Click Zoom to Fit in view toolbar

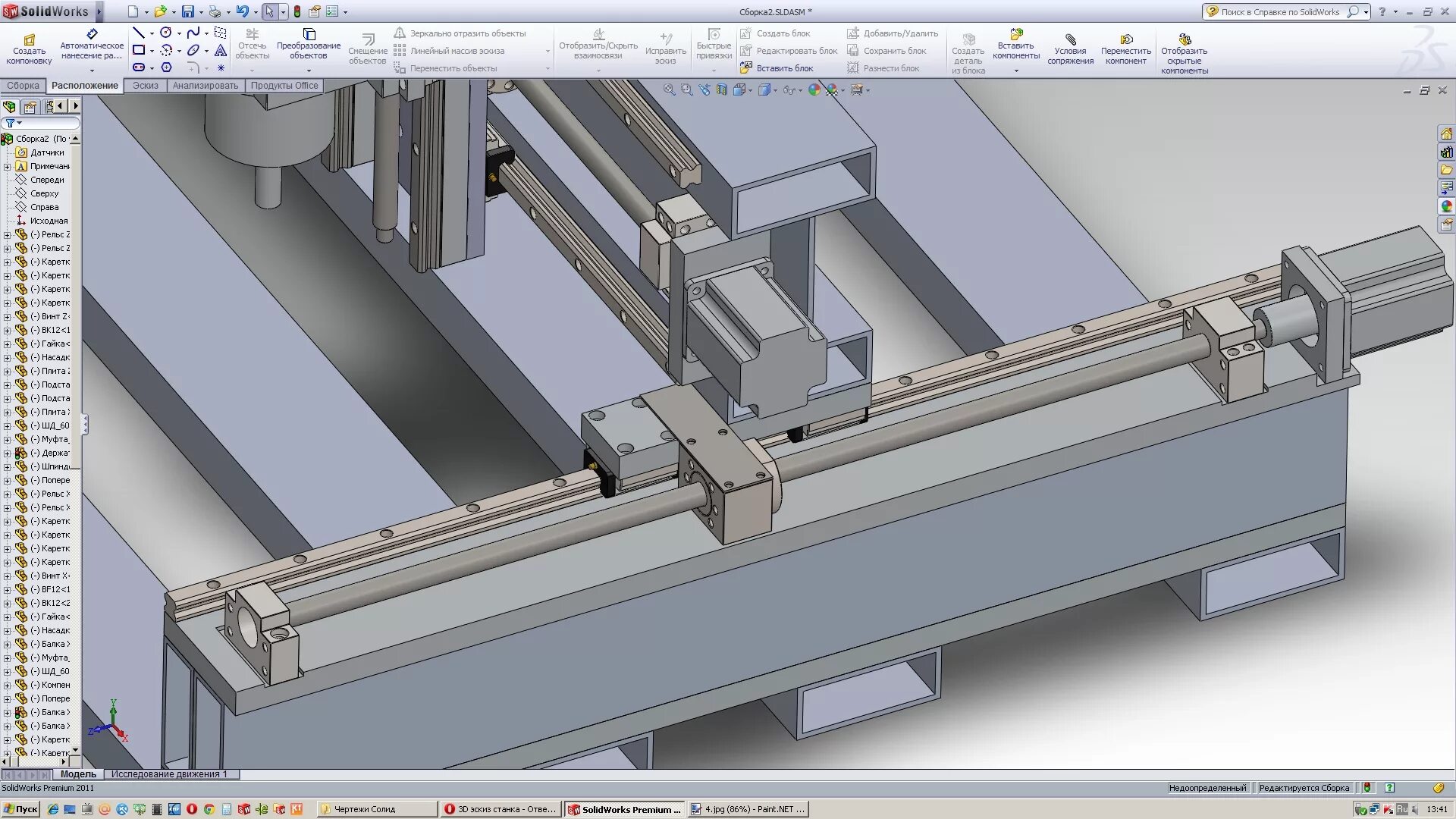[669, 89]
